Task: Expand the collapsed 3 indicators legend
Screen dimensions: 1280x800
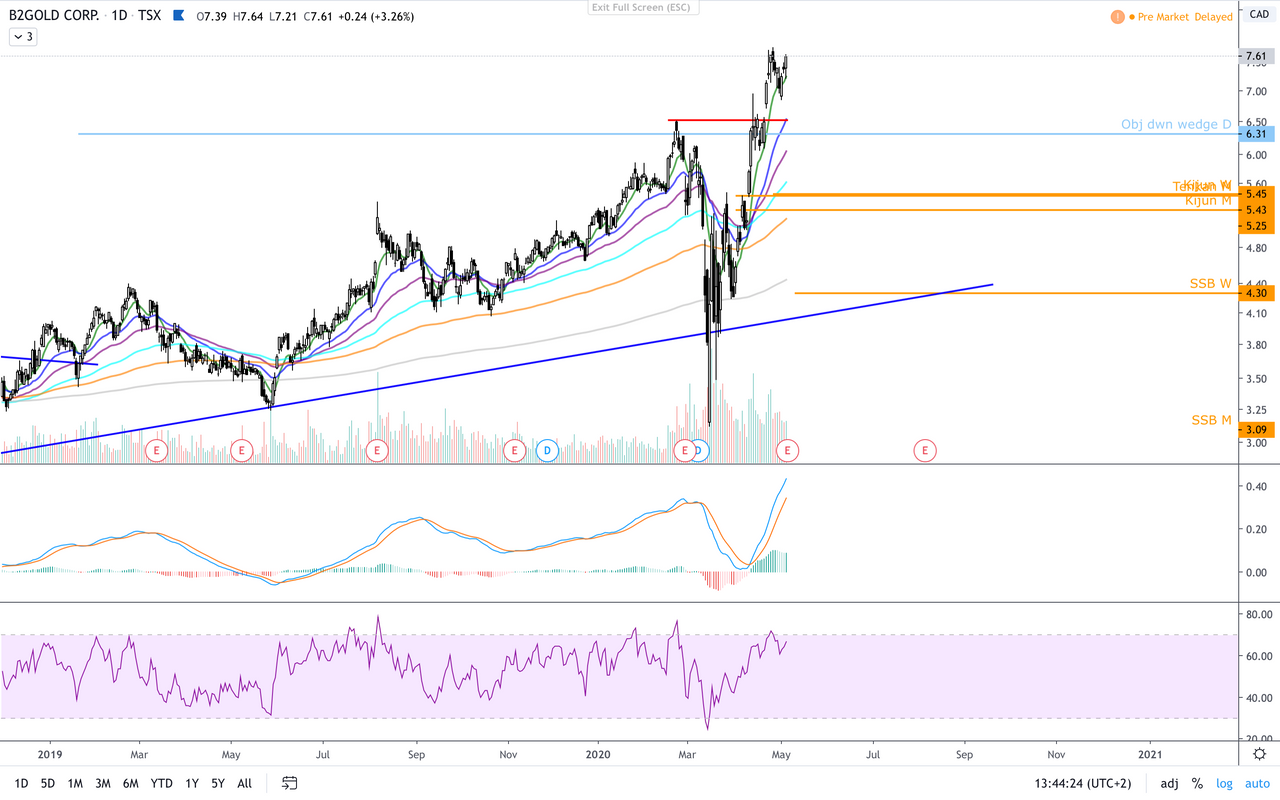Action: pyautogui.click(x=22, y=37)
